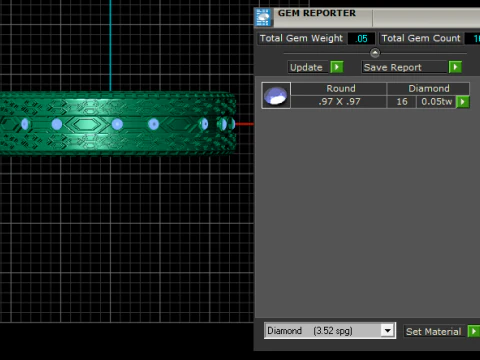The width and height of the screenshot is (480, 360).
Task: Click the gem quantity 16 cell
Action: pos(402,102)
